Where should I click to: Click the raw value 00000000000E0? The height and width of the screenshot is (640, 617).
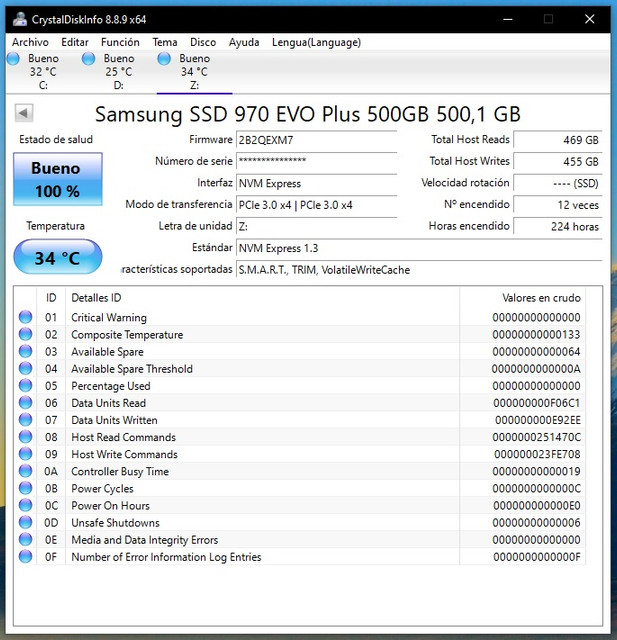(536, 506)
